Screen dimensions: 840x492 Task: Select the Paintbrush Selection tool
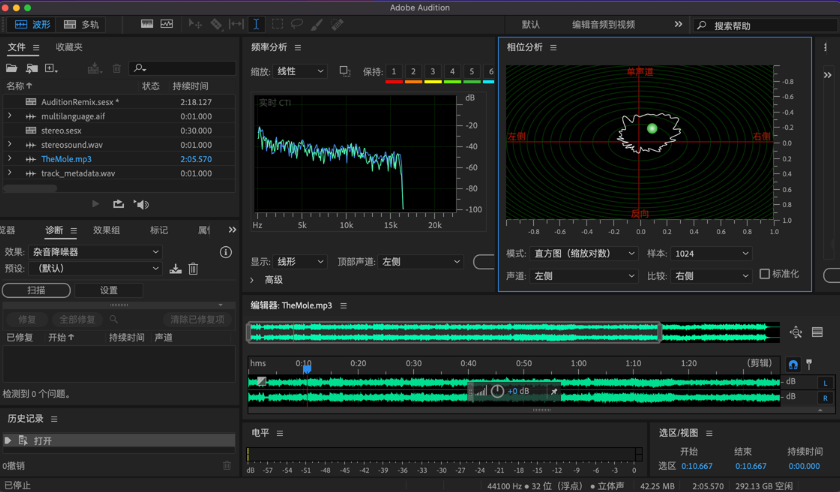pyautogui.click(x=317, y=24)
